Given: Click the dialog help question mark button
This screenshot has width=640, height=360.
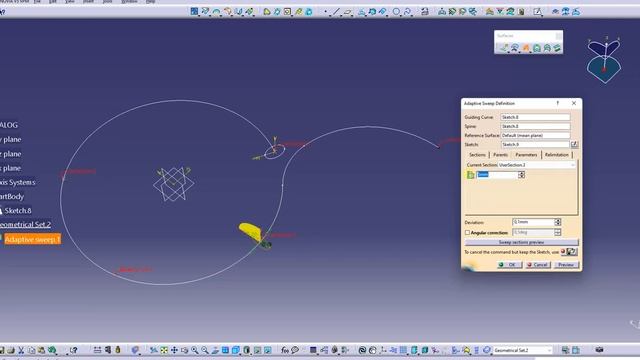Looking at the screenshot, I should tap(558, 103).
